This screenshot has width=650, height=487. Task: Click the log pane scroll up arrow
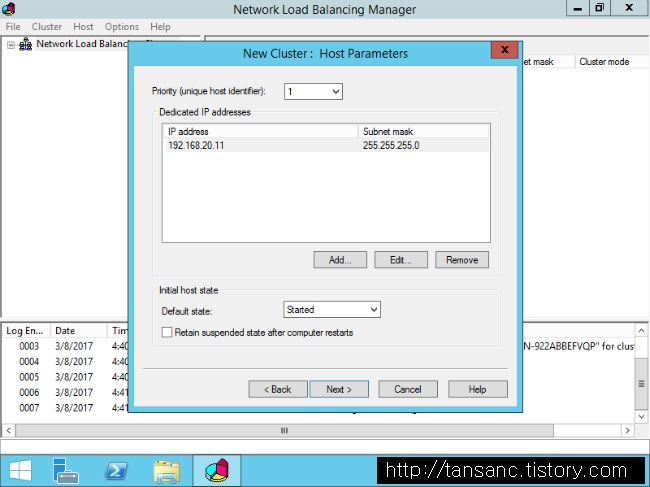tap(641, 331)
